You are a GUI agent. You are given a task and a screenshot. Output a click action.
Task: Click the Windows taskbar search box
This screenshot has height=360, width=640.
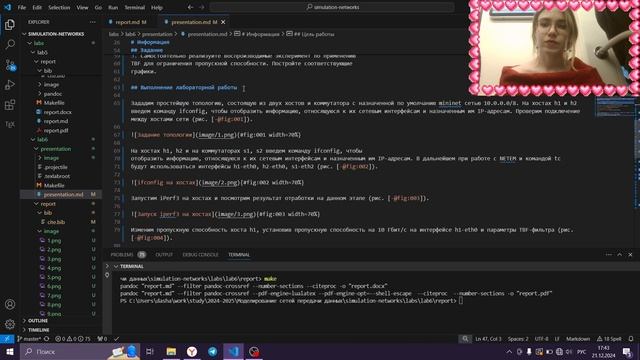click(80, 351)
